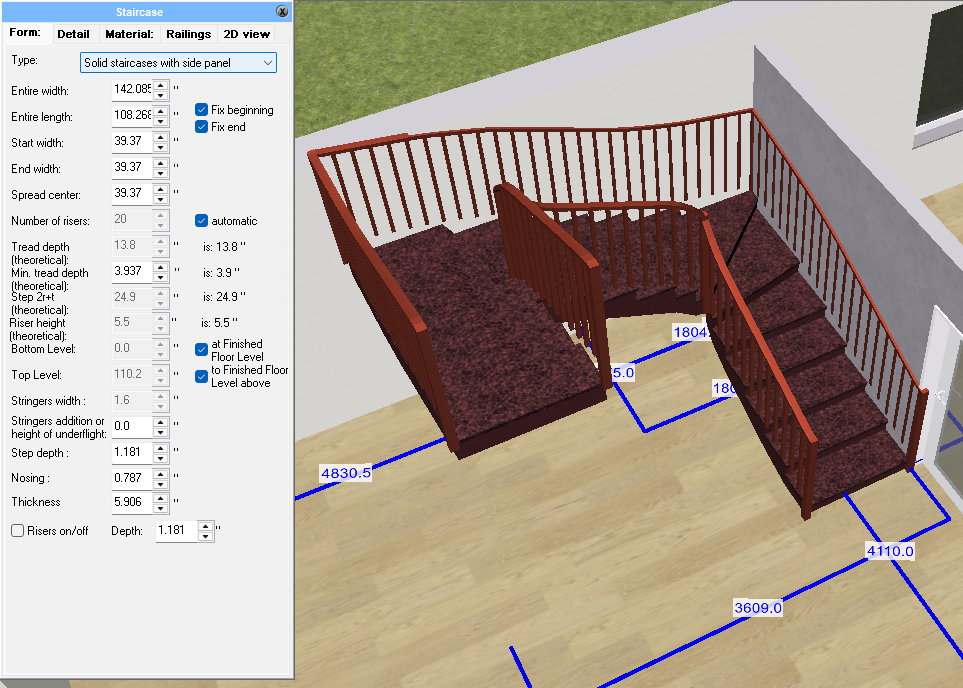Screen dimensions: 963x688
Task: Increase Nosing value with up arrow
Action: 160,472
